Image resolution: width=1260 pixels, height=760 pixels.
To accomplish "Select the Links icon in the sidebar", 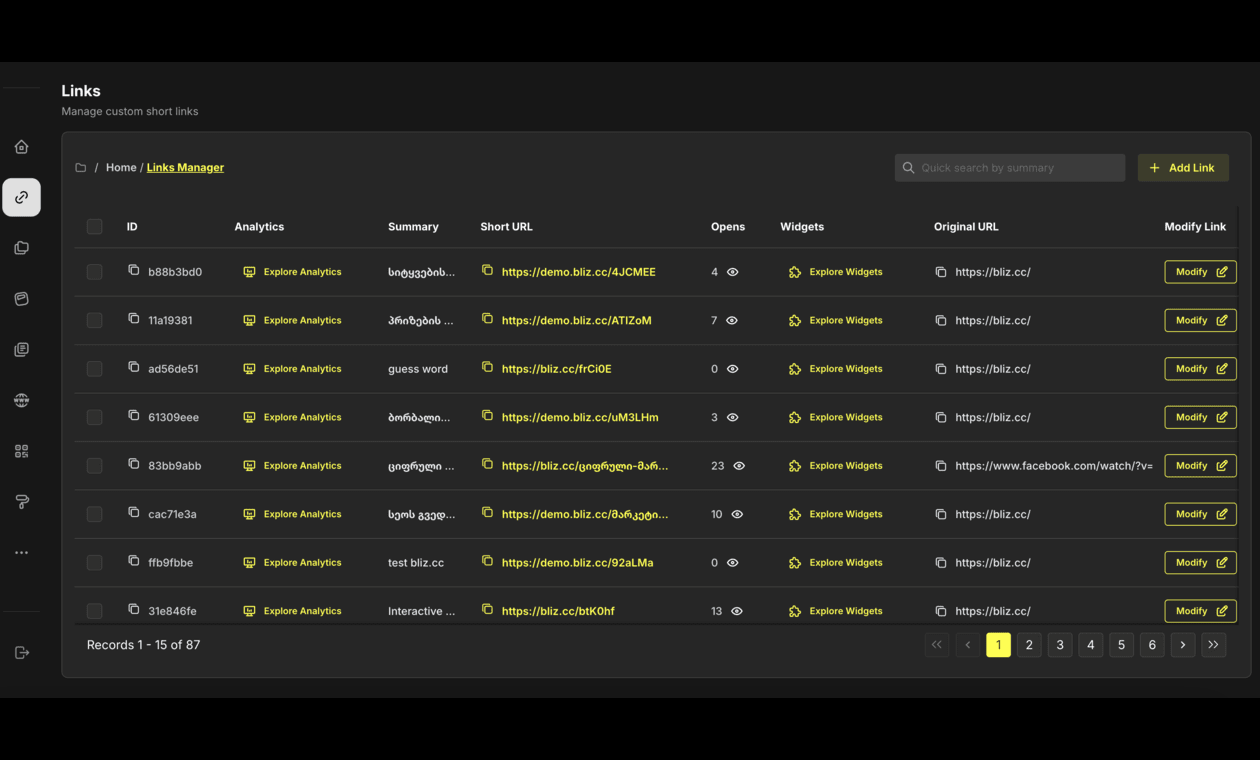I will pos(21,197).
